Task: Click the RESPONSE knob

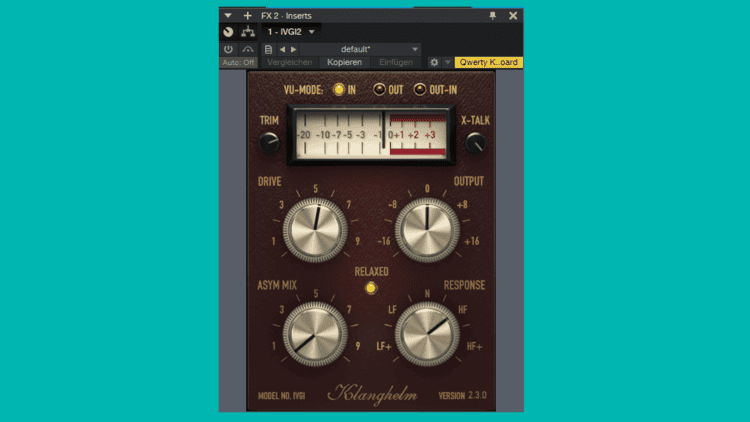Action: click(x=427, y=334)
